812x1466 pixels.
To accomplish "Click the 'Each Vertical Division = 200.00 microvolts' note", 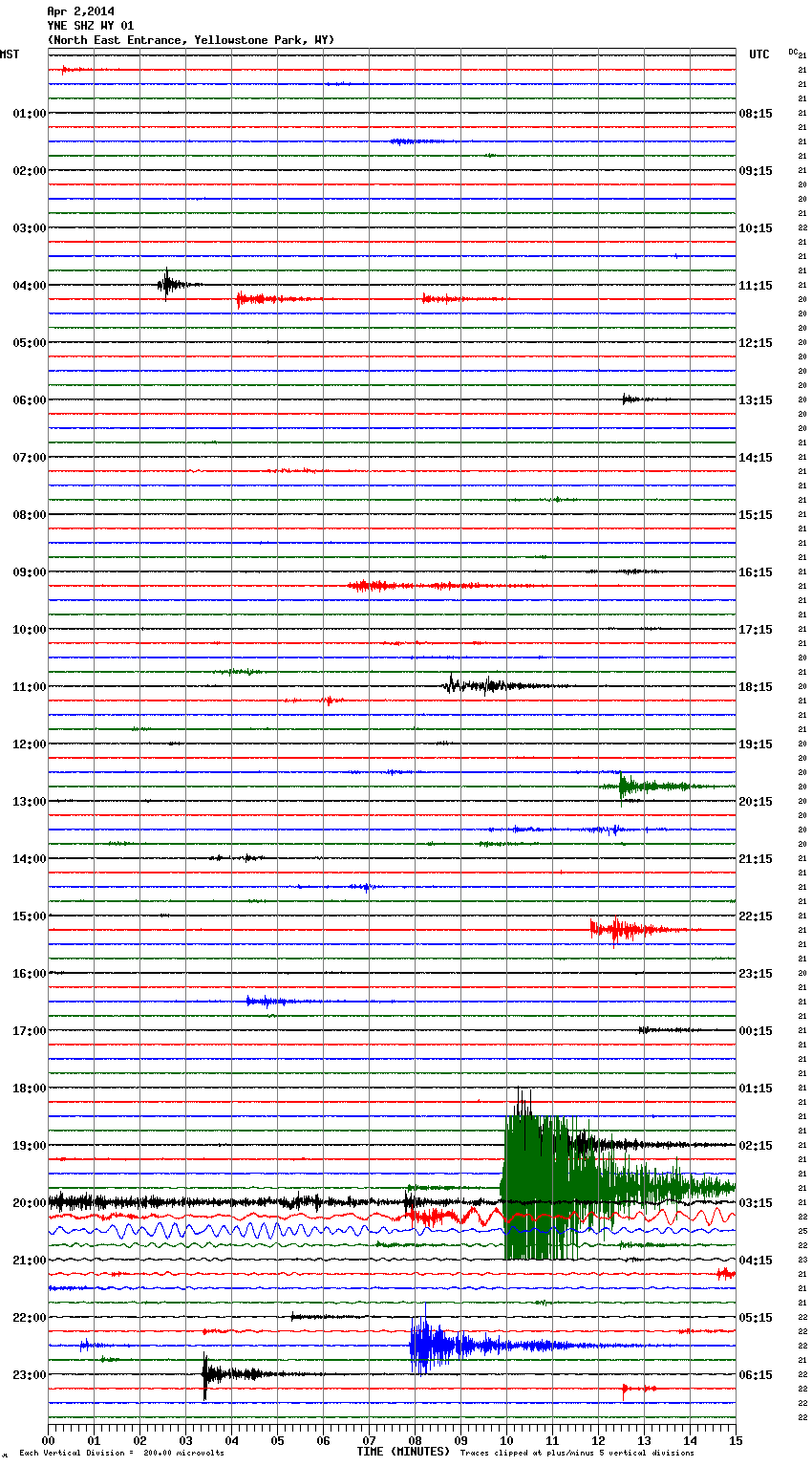I will coord(121,1454).
